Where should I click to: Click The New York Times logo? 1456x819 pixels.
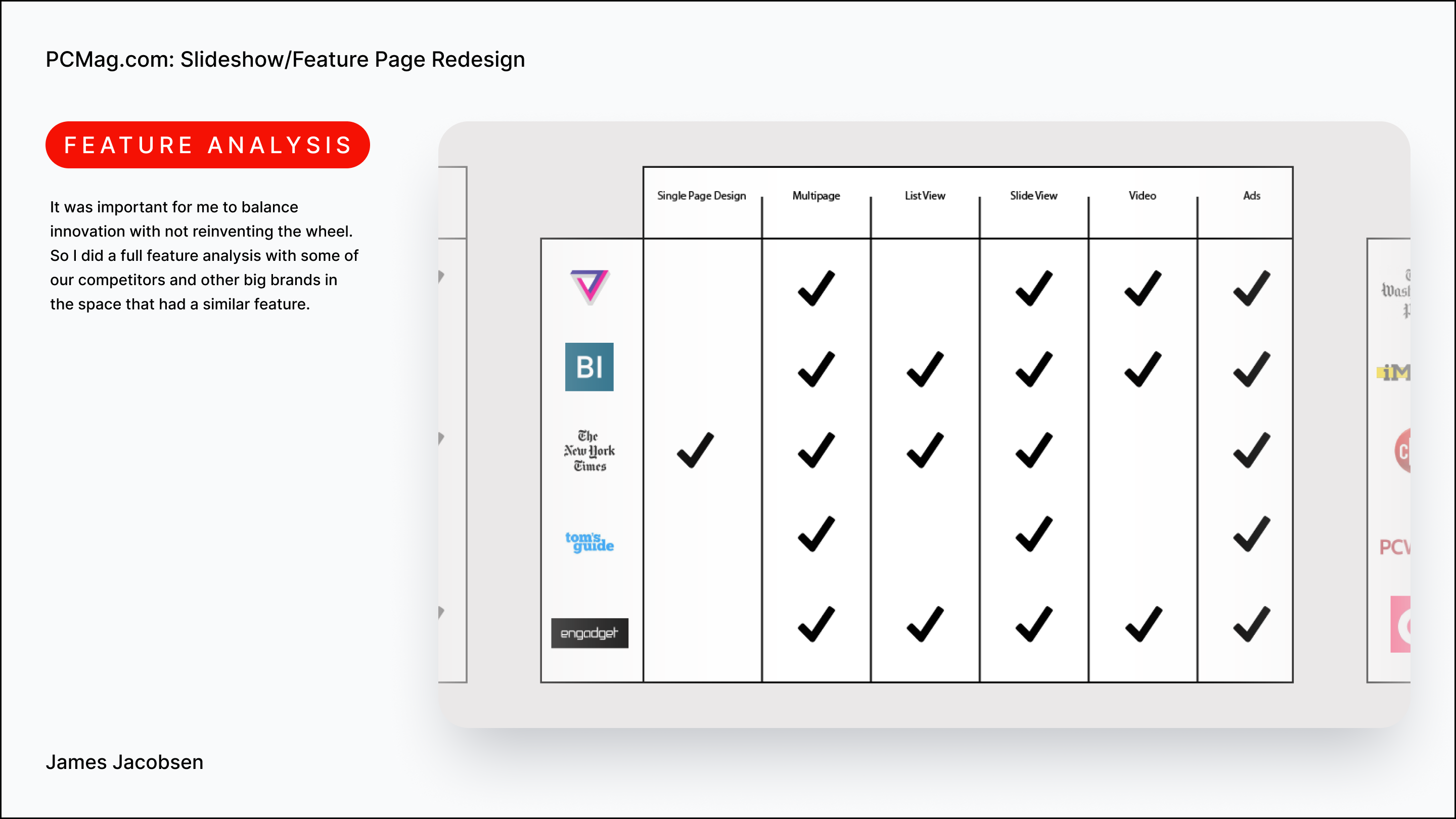point(589,450)
